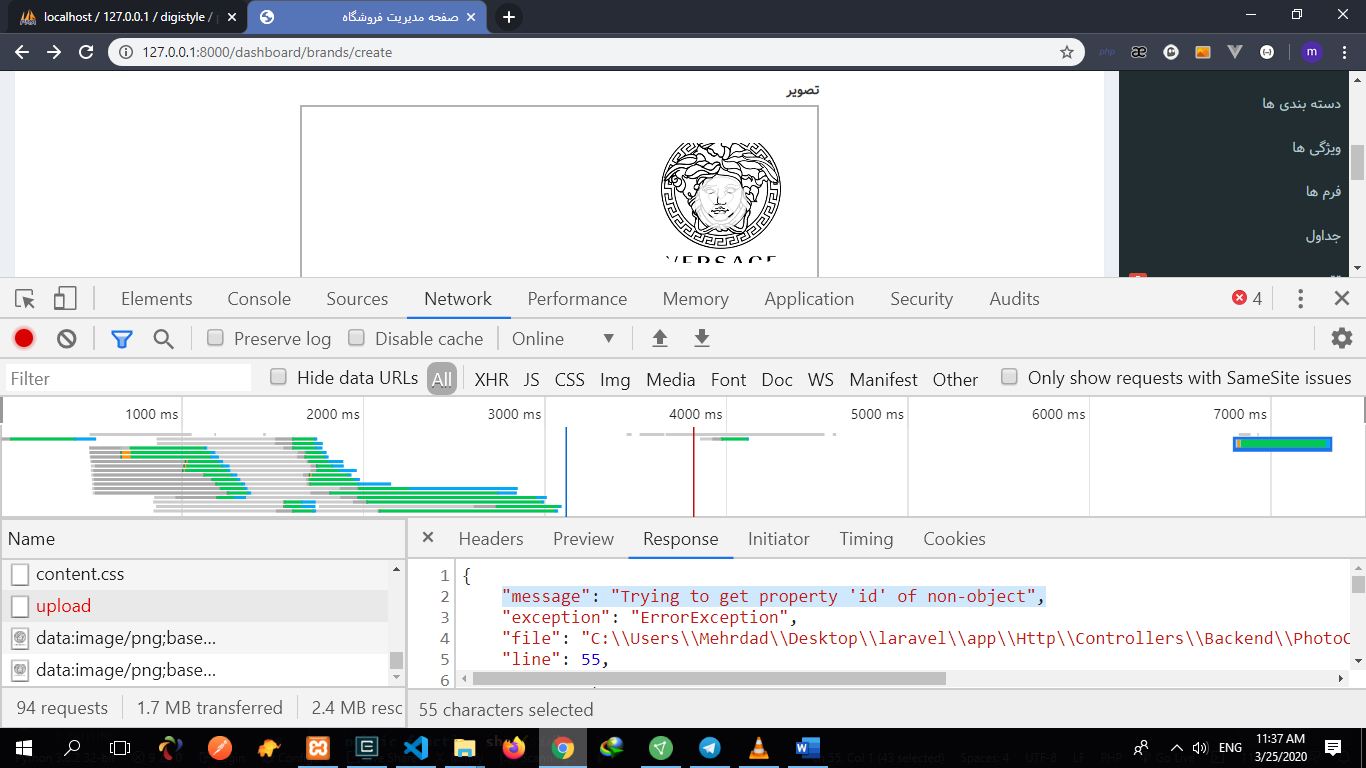This screenshot has width=1366, height=768.
Task: Open the Cookies tab of request
Action: click(954, 539)
